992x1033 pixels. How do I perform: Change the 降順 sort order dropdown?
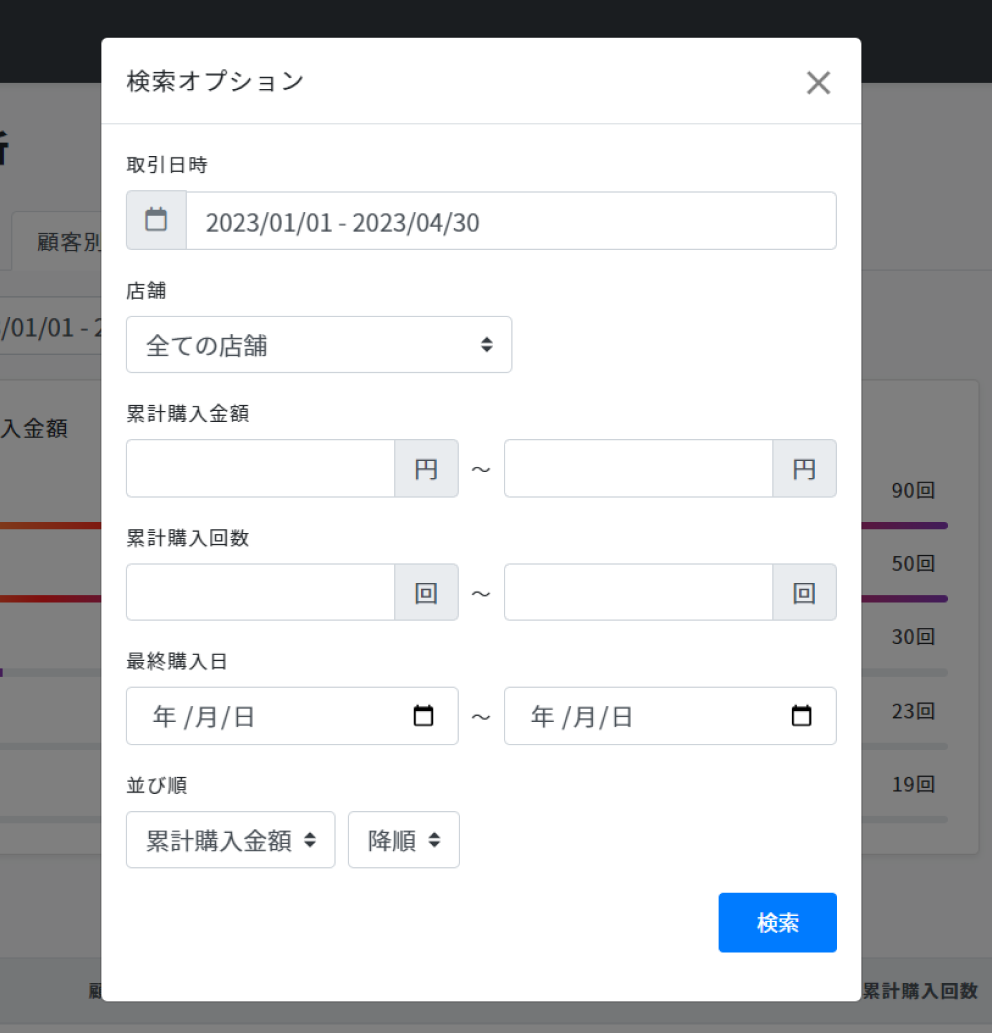tap(403, 840)
